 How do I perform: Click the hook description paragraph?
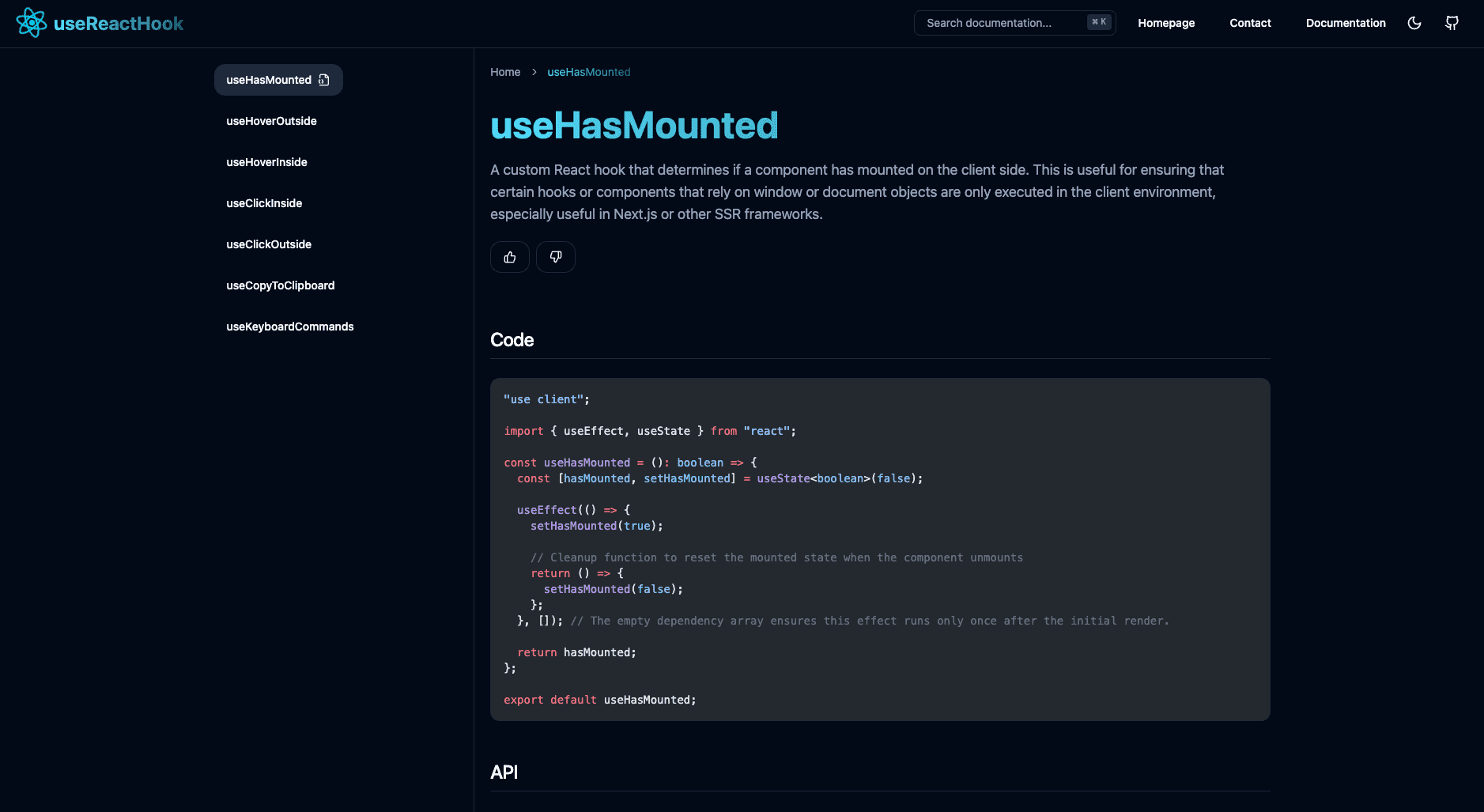tap(857, 192)
